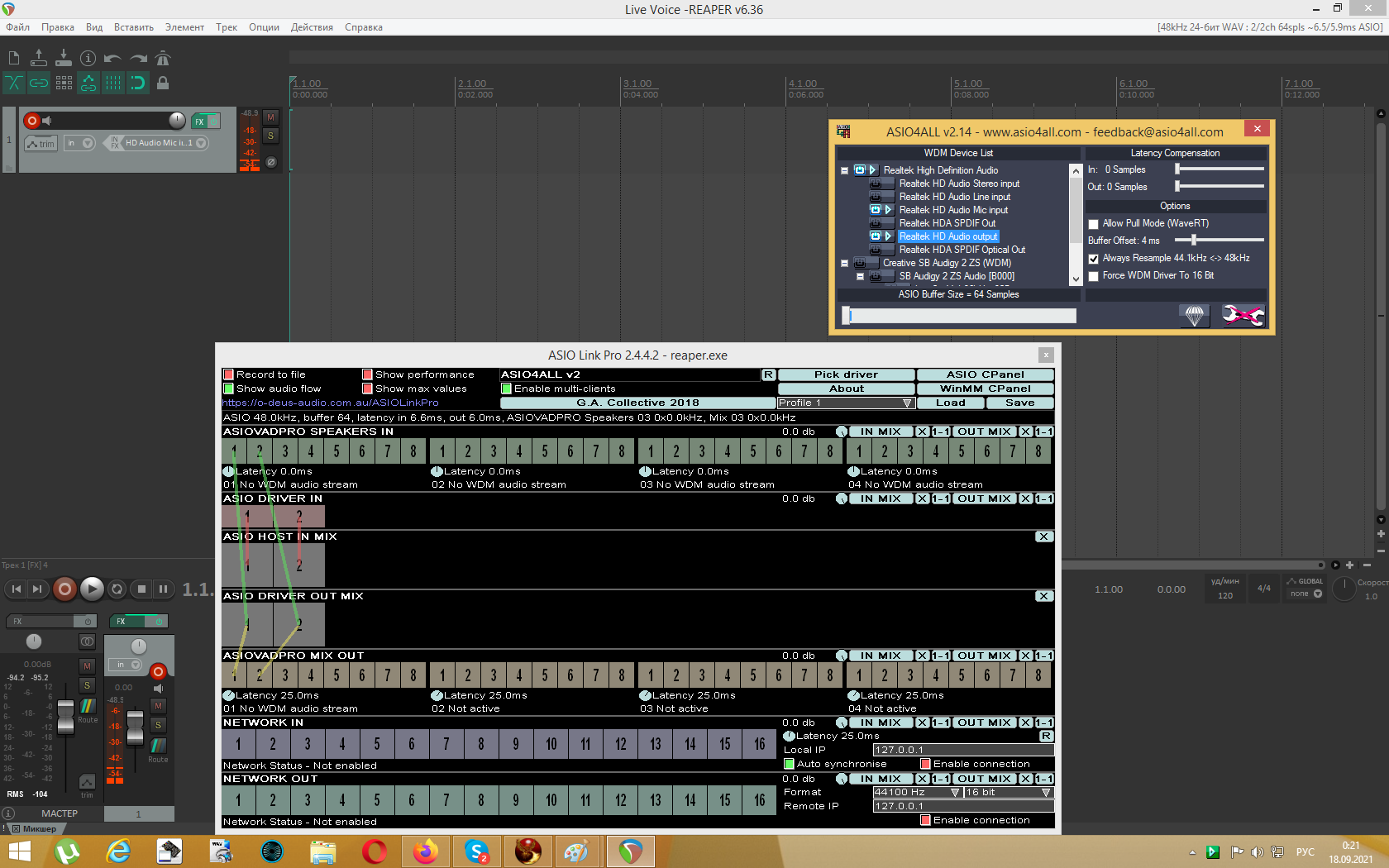This screenshot has height=868, width=1389.
Task: Click the undo arrow in REAPER toolbar
Action: 113,58
